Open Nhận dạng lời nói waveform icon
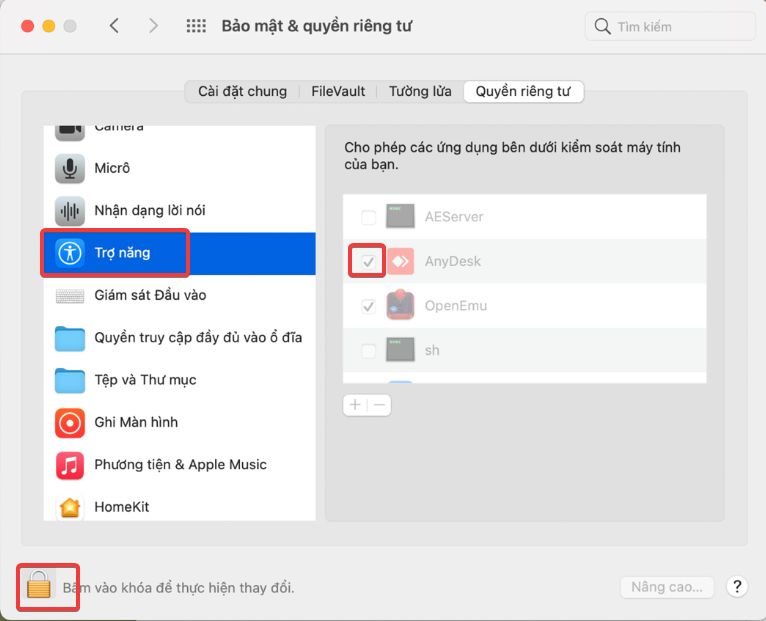 [70, 211]
